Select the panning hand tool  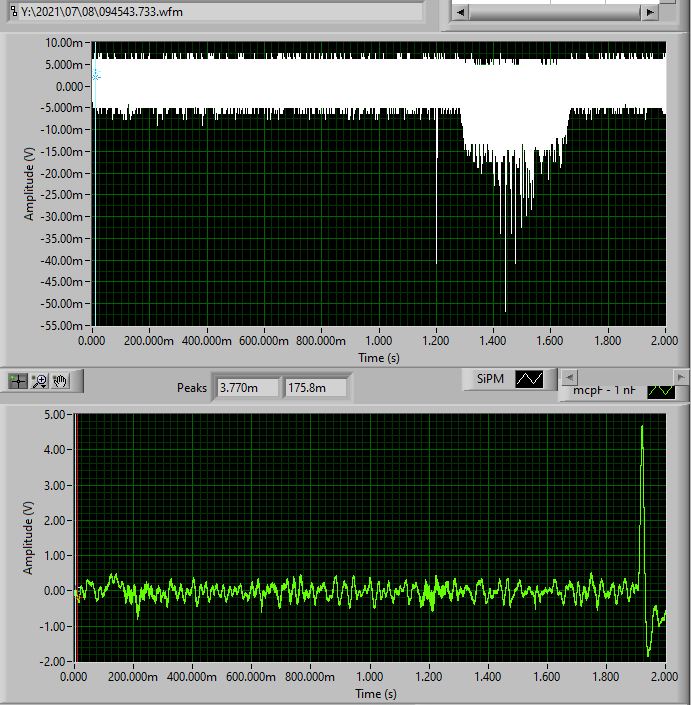tap(60, 381)
